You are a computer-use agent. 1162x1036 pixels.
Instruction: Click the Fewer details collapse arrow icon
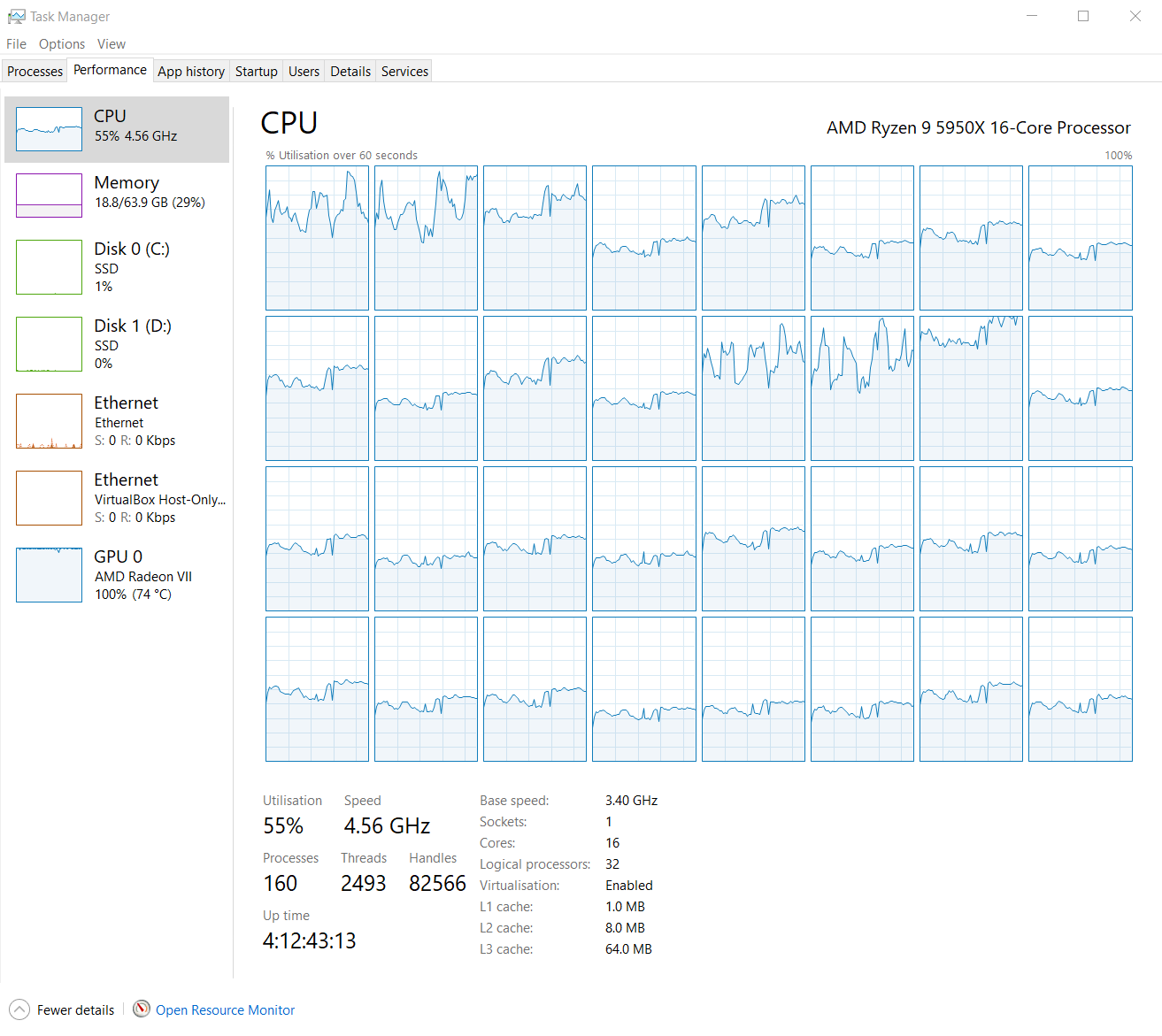(19, 1009)
